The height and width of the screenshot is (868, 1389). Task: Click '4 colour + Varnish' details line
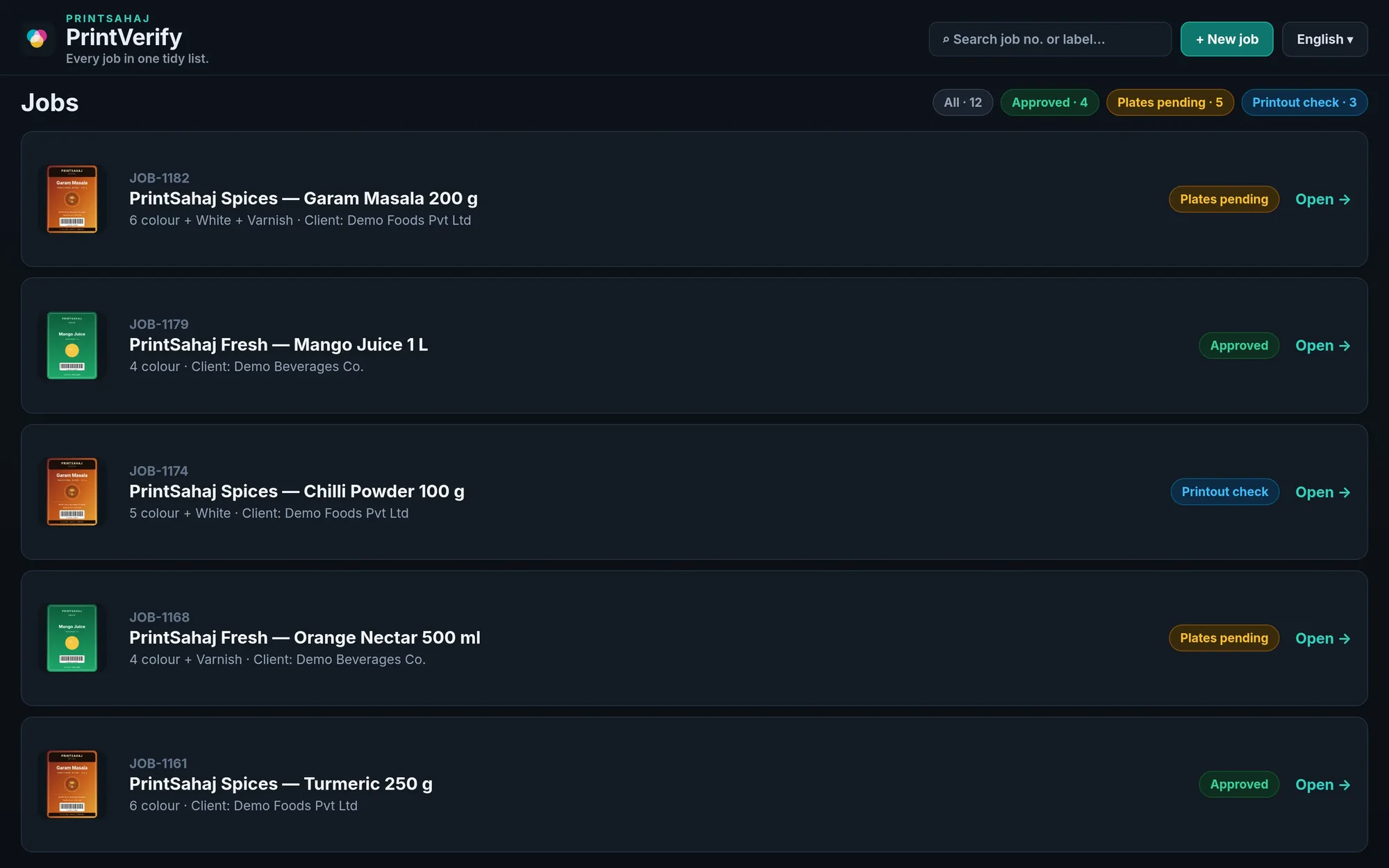tap(277, 660)
